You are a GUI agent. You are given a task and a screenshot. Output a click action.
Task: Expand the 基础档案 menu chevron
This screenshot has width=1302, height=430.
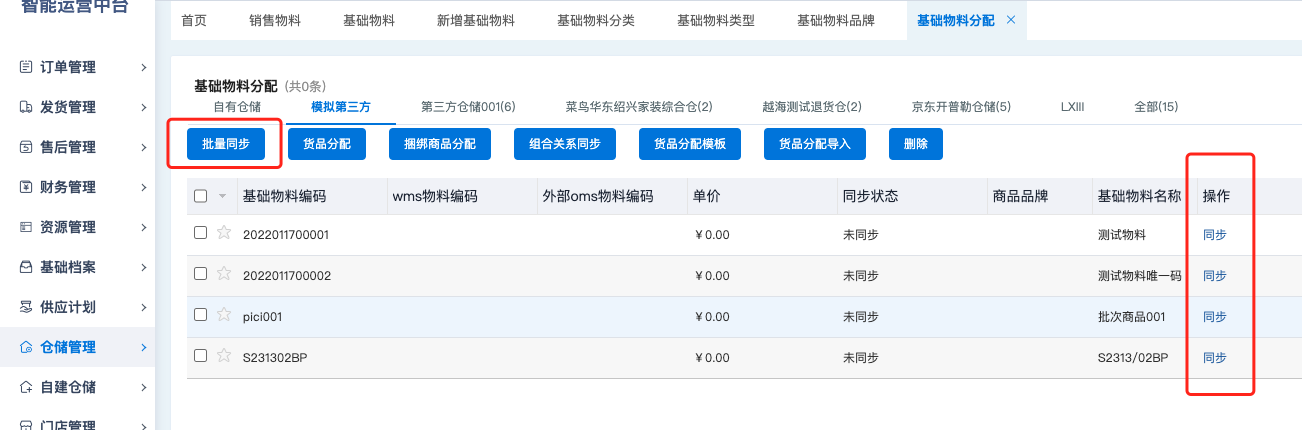(x=143, y=267)
